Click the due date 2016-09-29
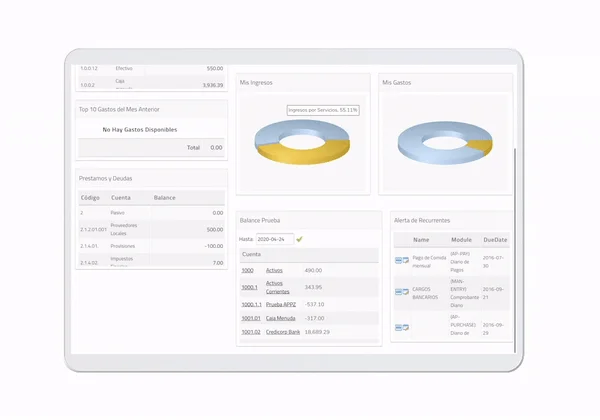This screenshot has height=420, width=600. pos(493,329)
